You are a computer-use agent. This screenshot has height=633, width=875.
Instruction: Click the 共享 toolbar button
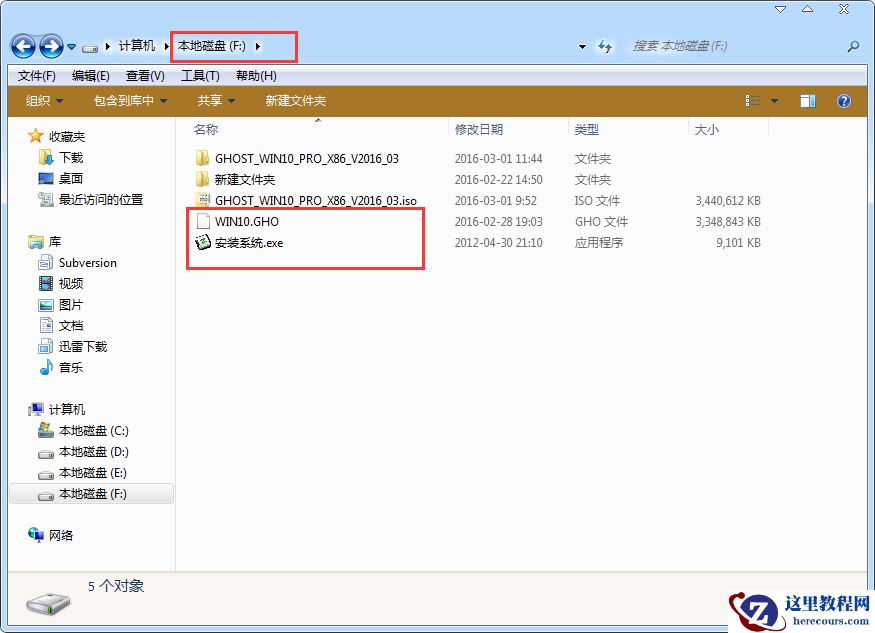click(212, 100)
